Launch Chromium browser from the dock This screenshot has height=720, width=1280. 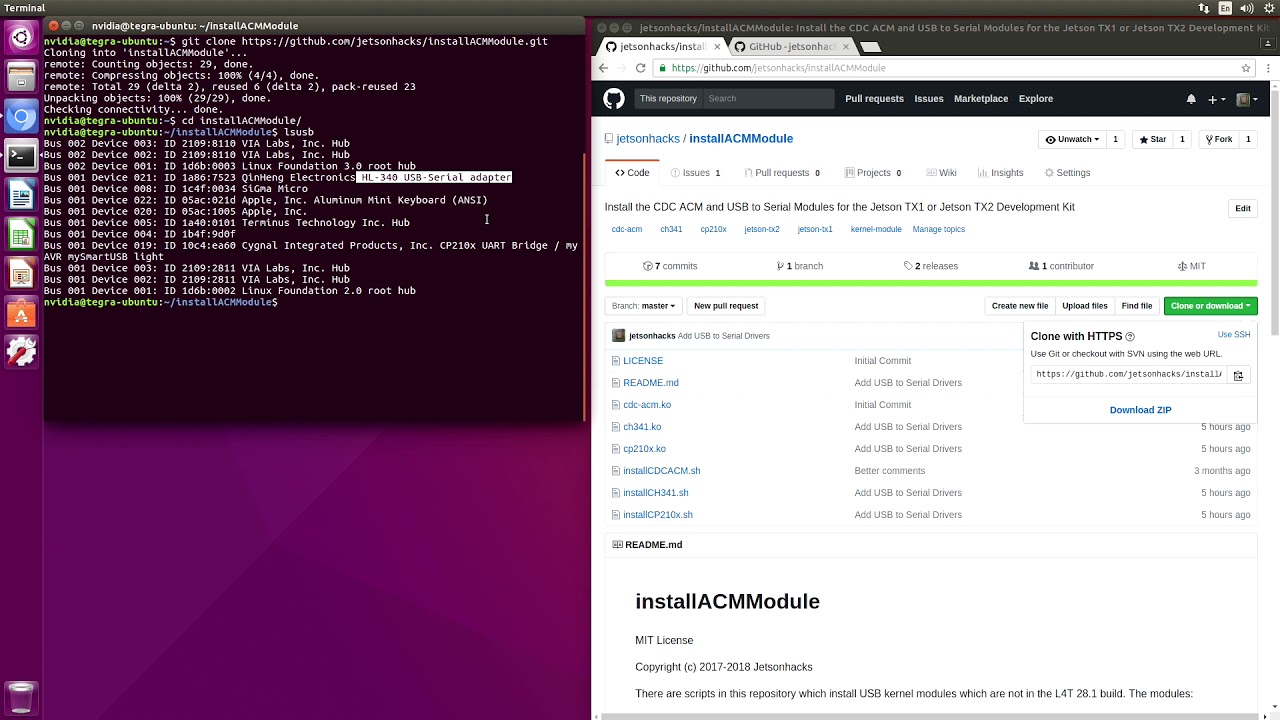(x=21, y=117)
